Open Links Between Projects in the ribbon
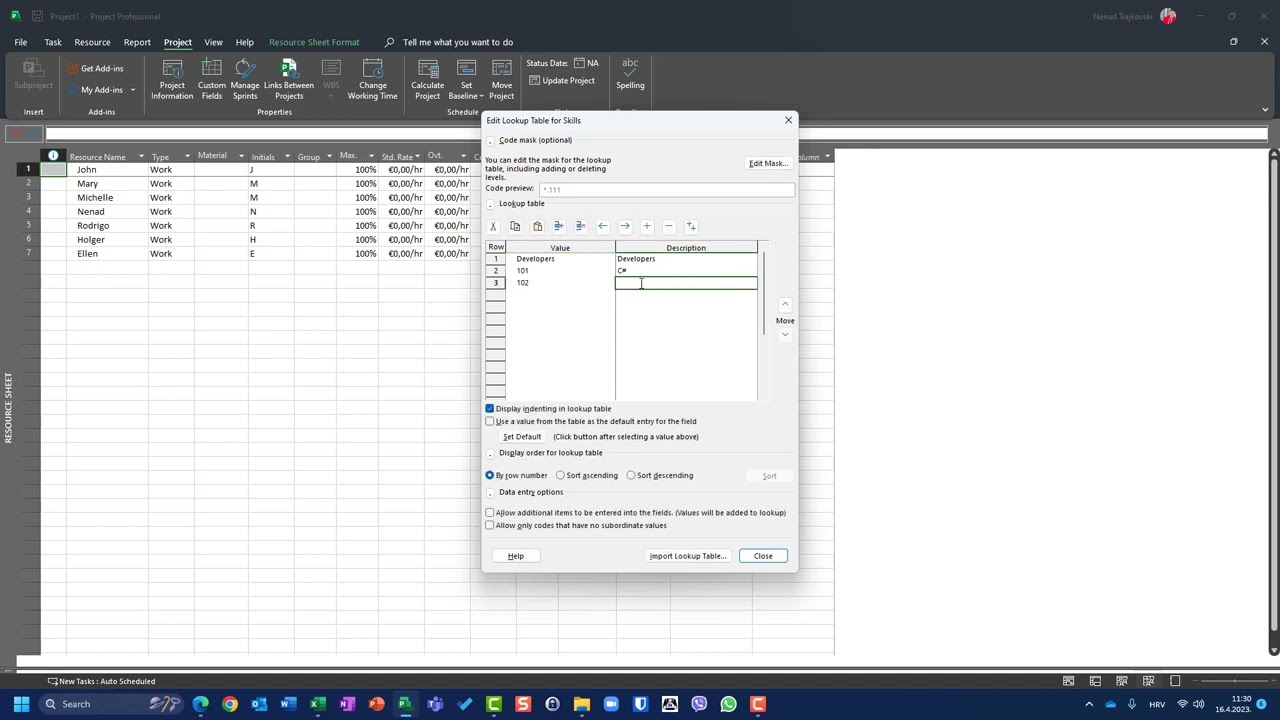This screenshot has width=1280, height=720. tap(289, 80)
